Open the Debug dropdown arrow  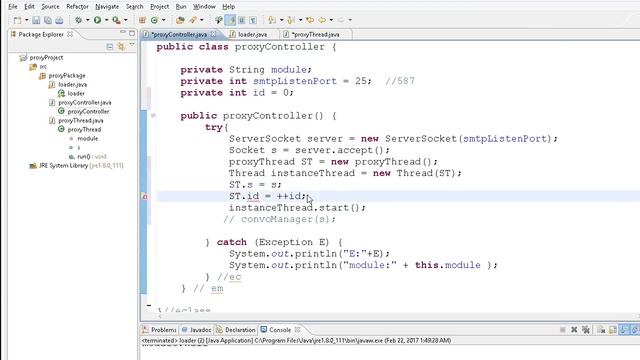click(87, 20)
